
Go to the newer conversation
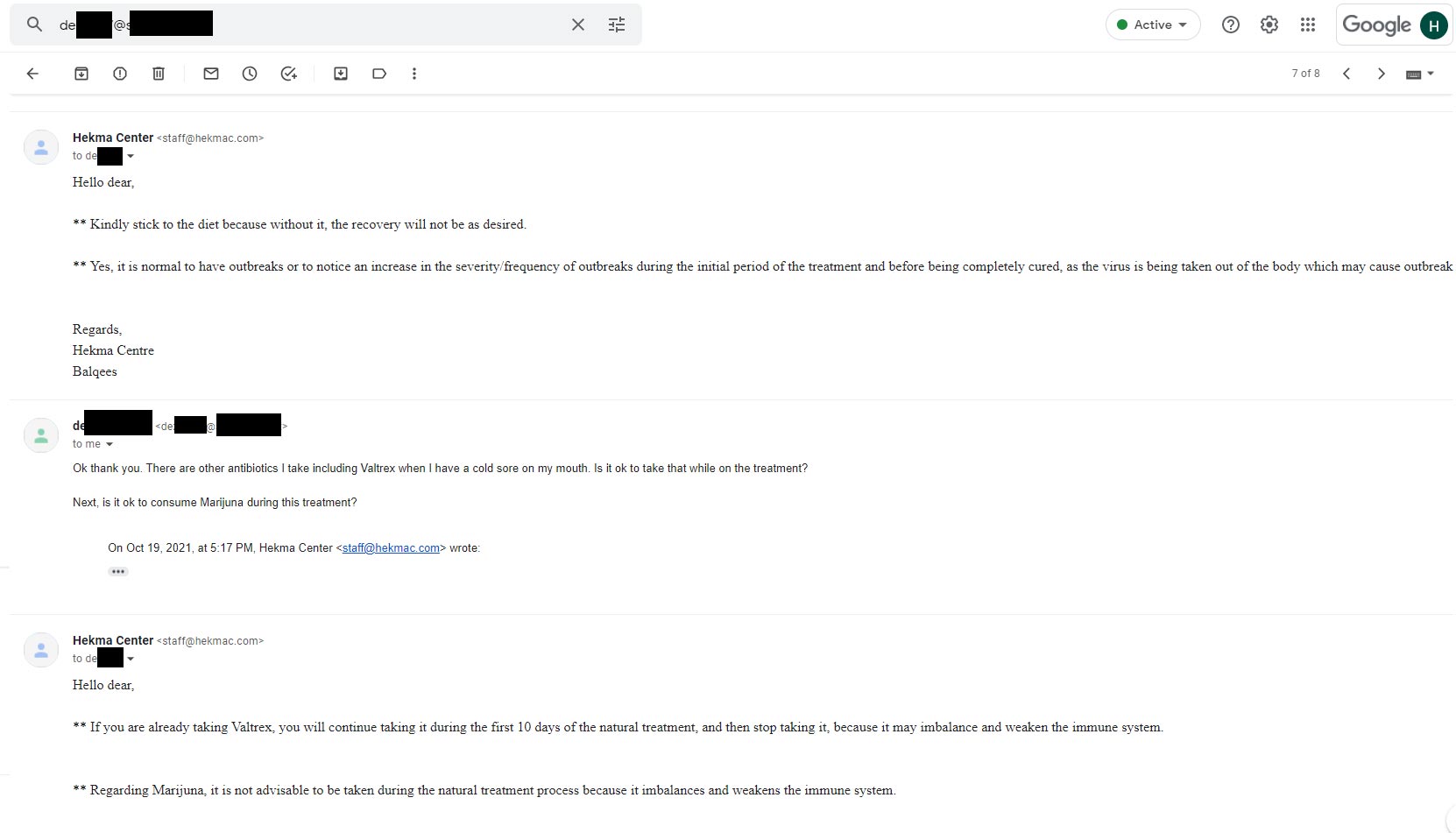tap(1346, 74)
